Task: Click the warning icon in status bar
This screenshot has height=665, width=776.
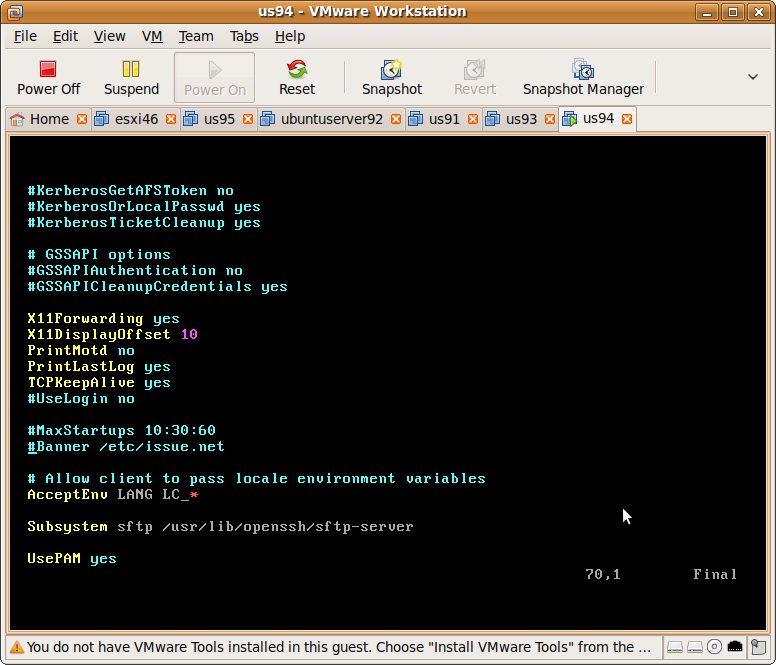Action: coord(16,647)
